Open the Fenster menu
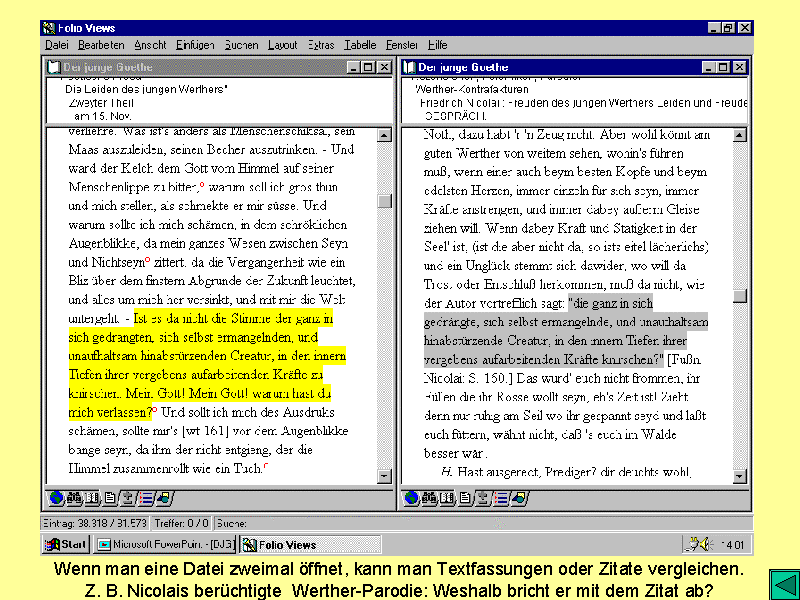The width and height of the screenshot is (800, 600). [x=401, y=45]
